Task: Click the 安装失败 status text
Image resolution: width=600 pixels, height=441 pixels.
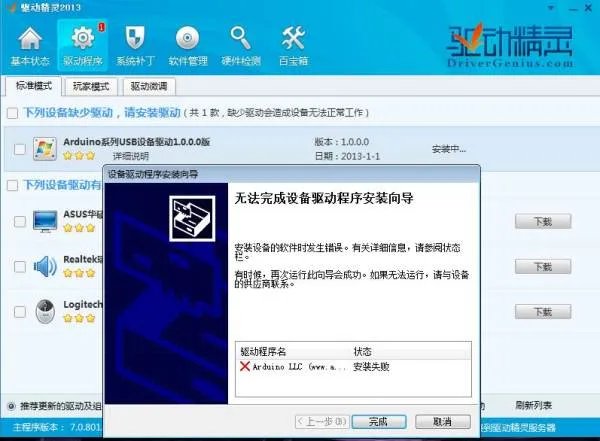Action: pos(371,367)
